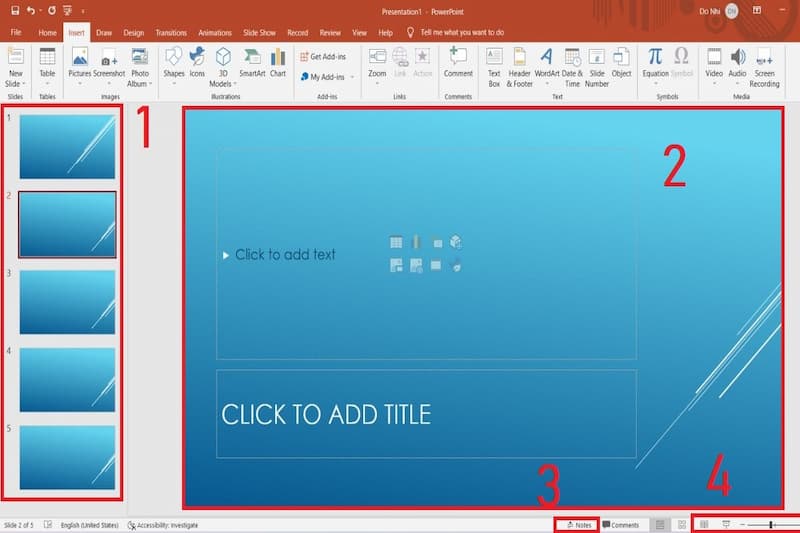Click the Insert Video icon in slide placeholder

[x=436, y=265]
